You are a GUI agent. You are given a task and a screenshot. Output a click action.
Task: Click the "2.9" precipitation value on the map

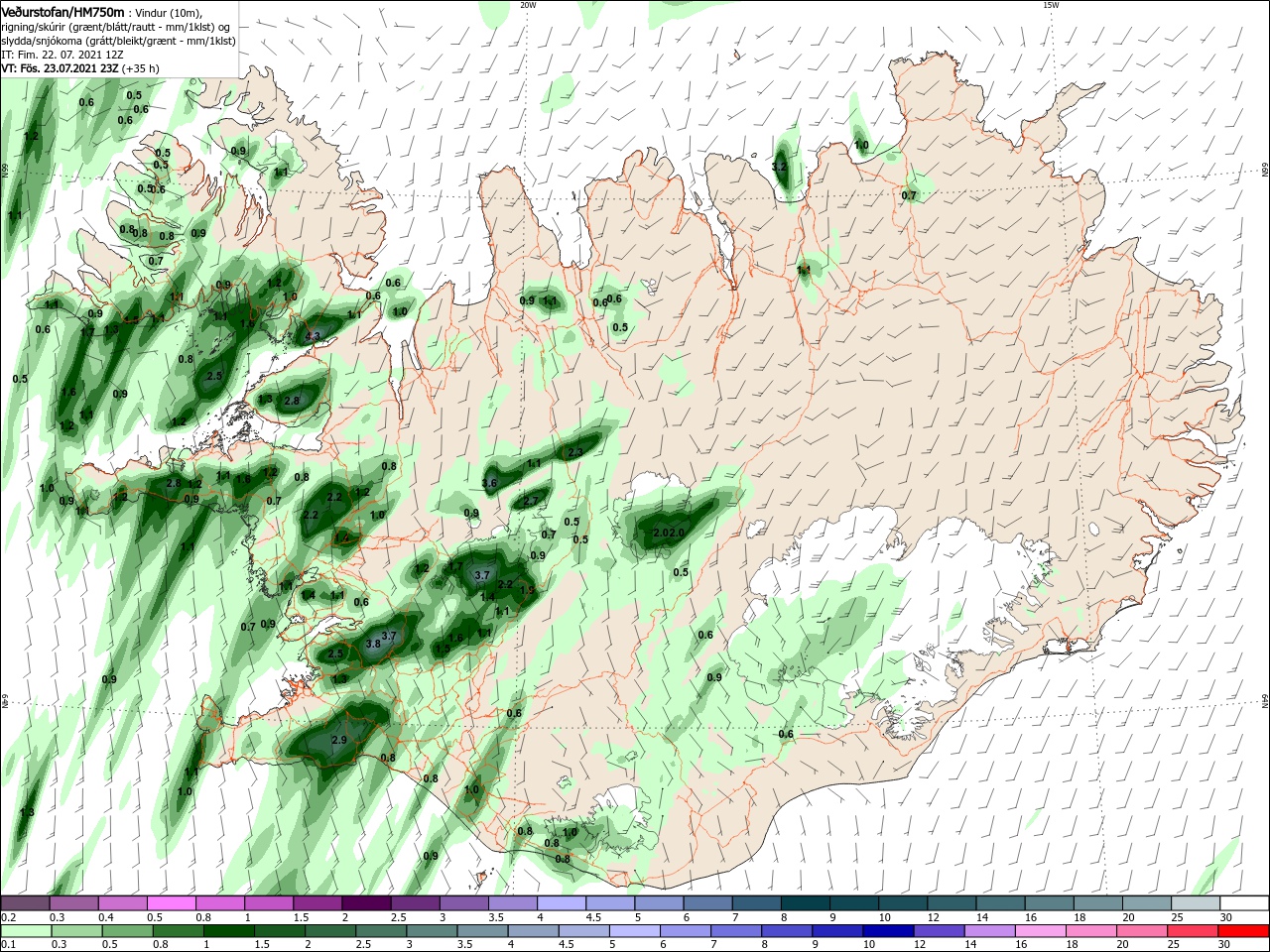pyautogui.click(x=338, y=740)
